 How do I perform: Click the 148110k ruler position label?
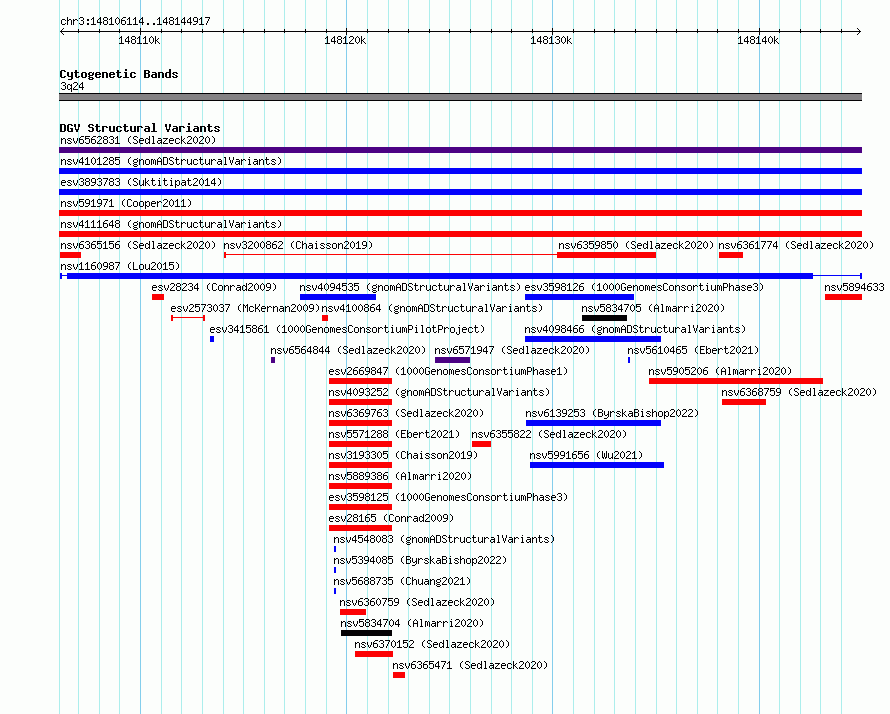[139, 40]
